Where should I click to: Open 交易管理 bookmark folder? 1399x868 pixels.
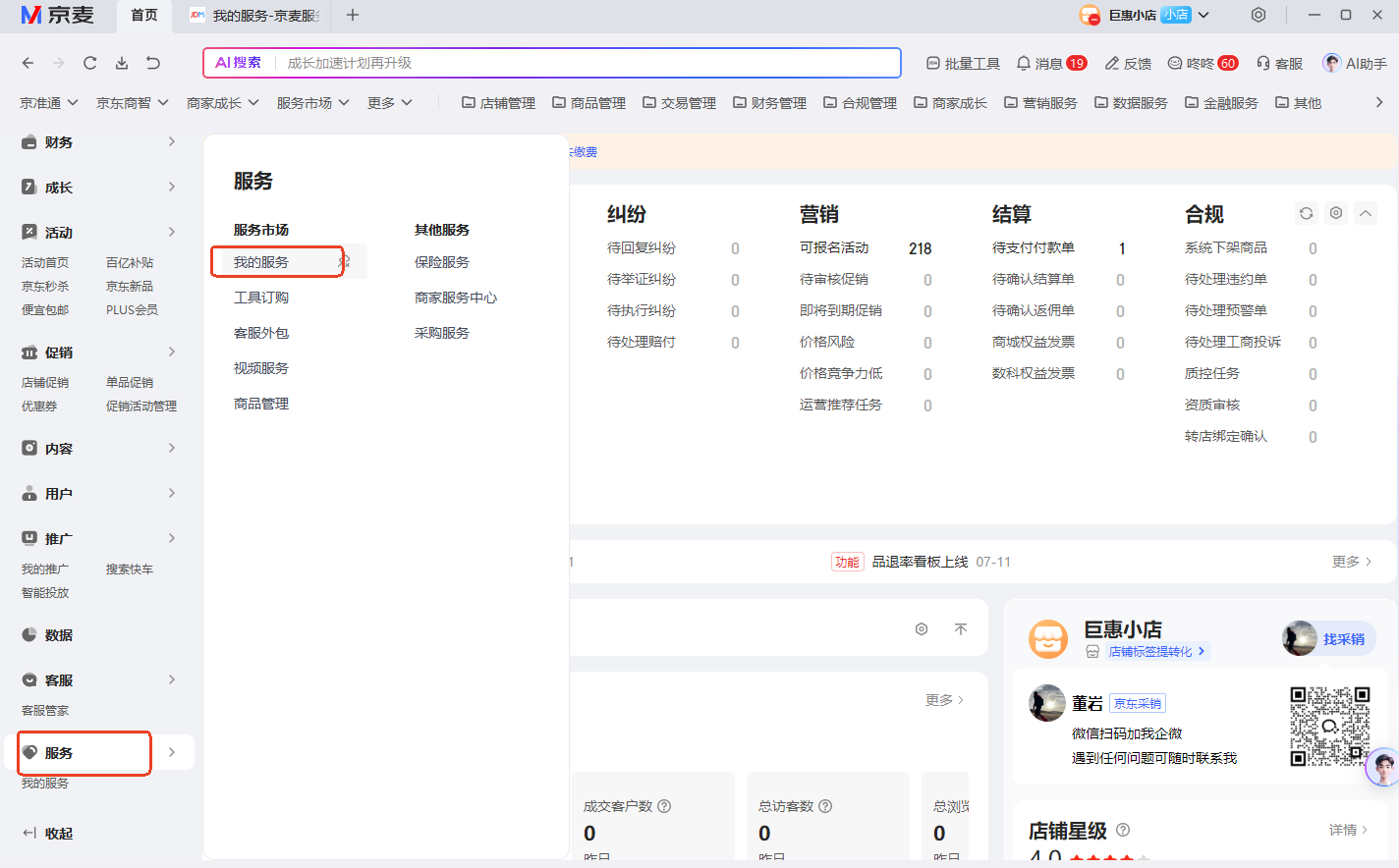680,103
